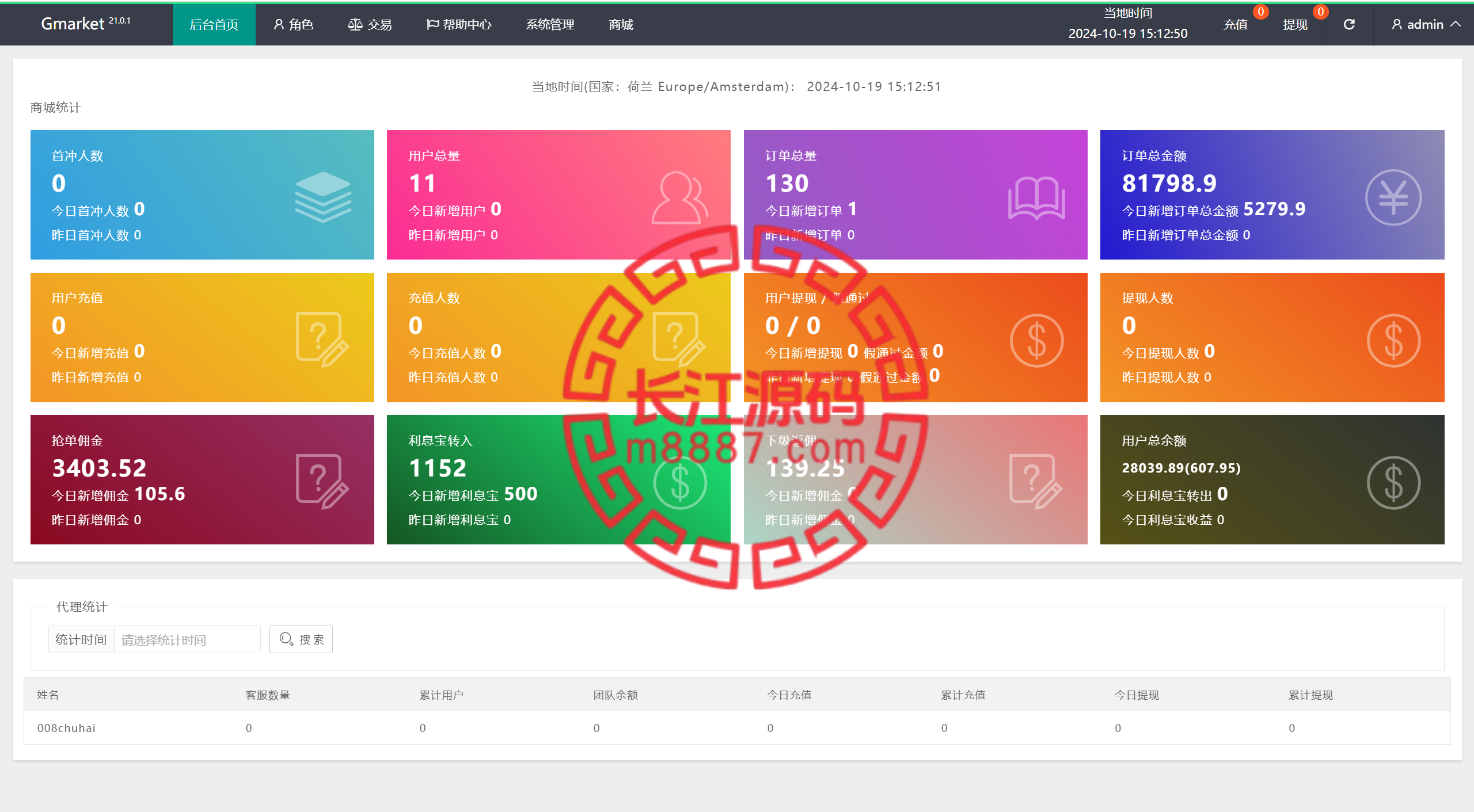
Task: Click the refresh icon in header
Action: tap(1349, 24)
